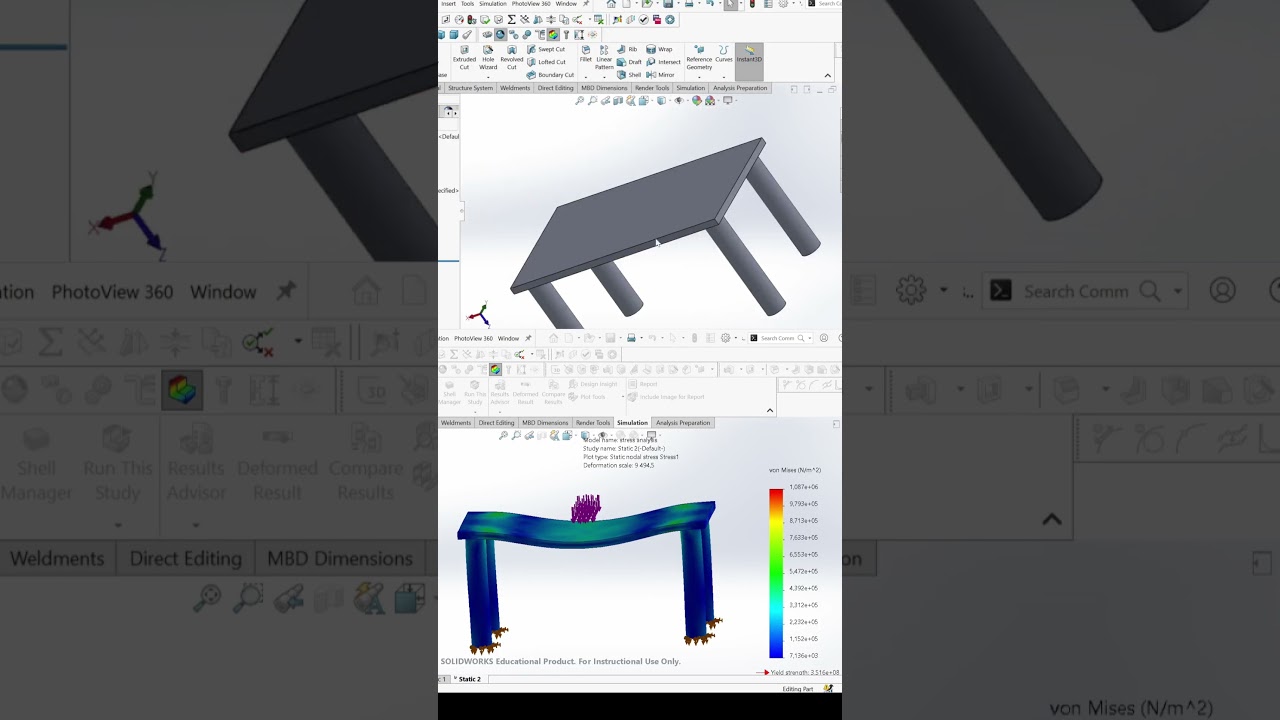Click the Rib feature tool
The image size is (1280, 720).
(x=627, y=49)
